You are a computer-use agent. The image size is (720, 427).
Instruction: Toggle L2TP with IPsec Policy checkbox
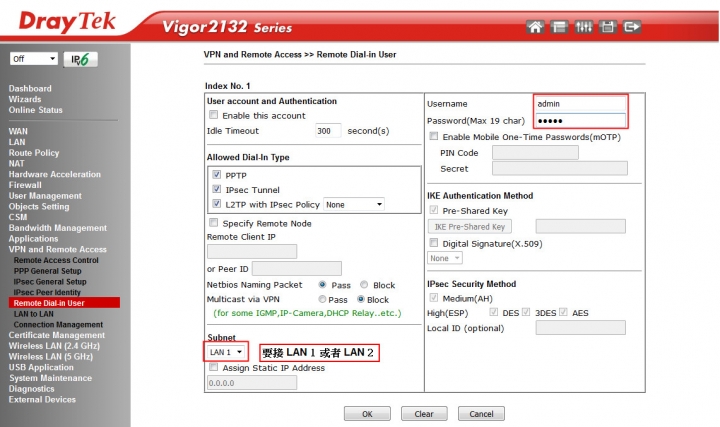coord(217,204)
